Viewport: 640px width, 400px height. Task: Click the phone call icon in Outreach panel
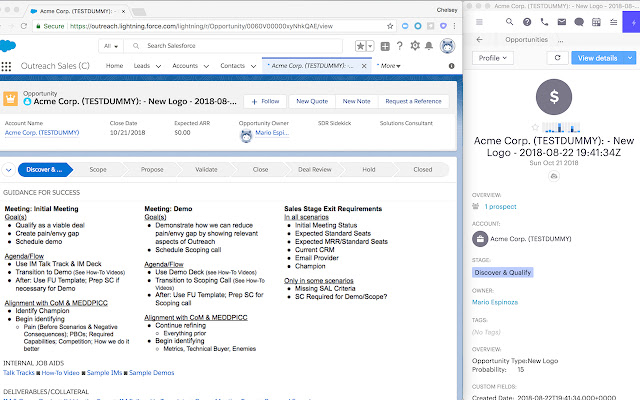pos(544,21)
